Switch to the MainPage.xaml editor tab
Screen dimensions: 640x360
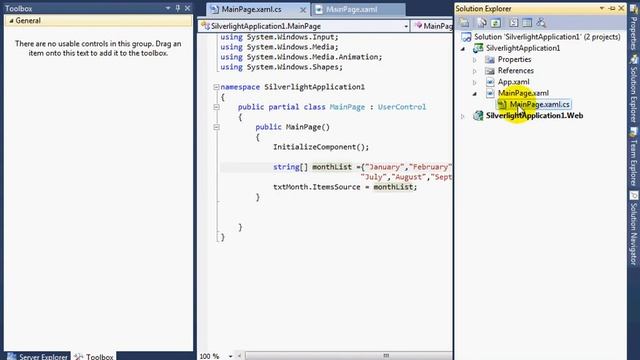point(358,9)
